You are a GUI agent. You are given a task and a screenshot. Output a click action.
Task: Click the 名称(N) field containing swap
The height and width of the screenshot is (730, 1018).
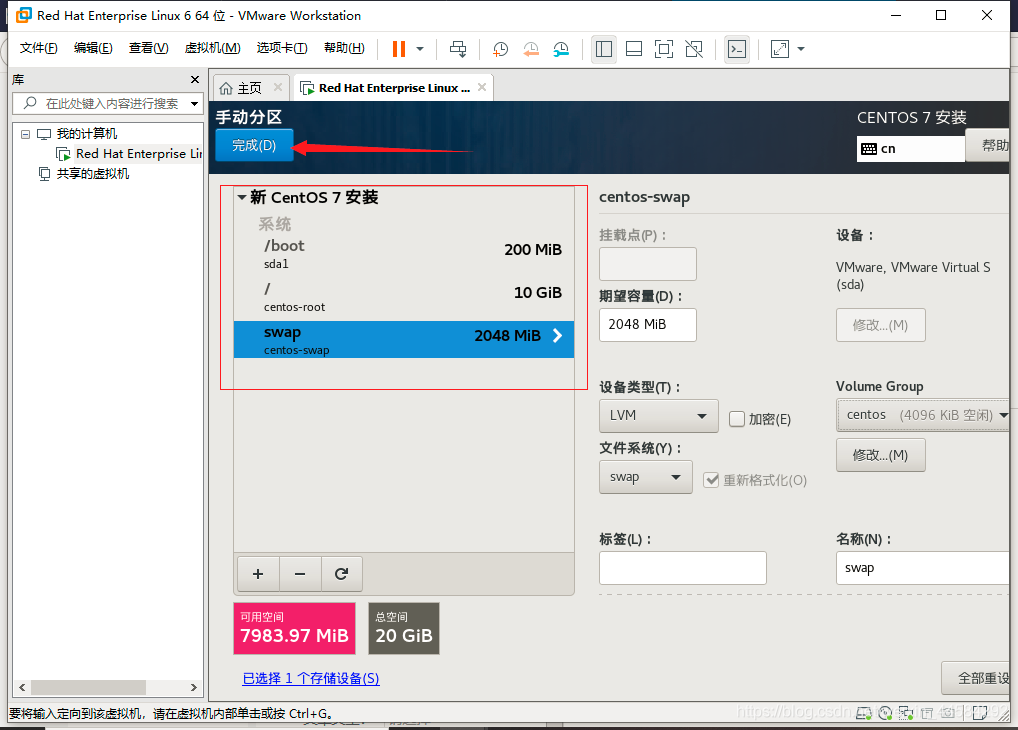coord(923,568)
